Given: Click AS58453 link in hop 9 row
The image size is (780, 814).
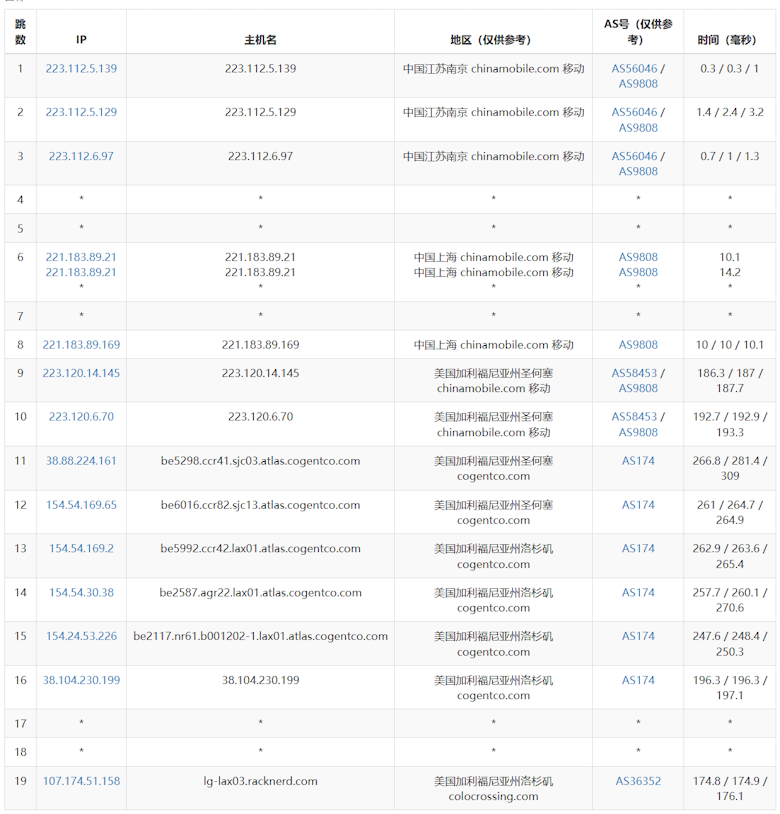Looking at the screenshot, I should click(x=634, y=373).
